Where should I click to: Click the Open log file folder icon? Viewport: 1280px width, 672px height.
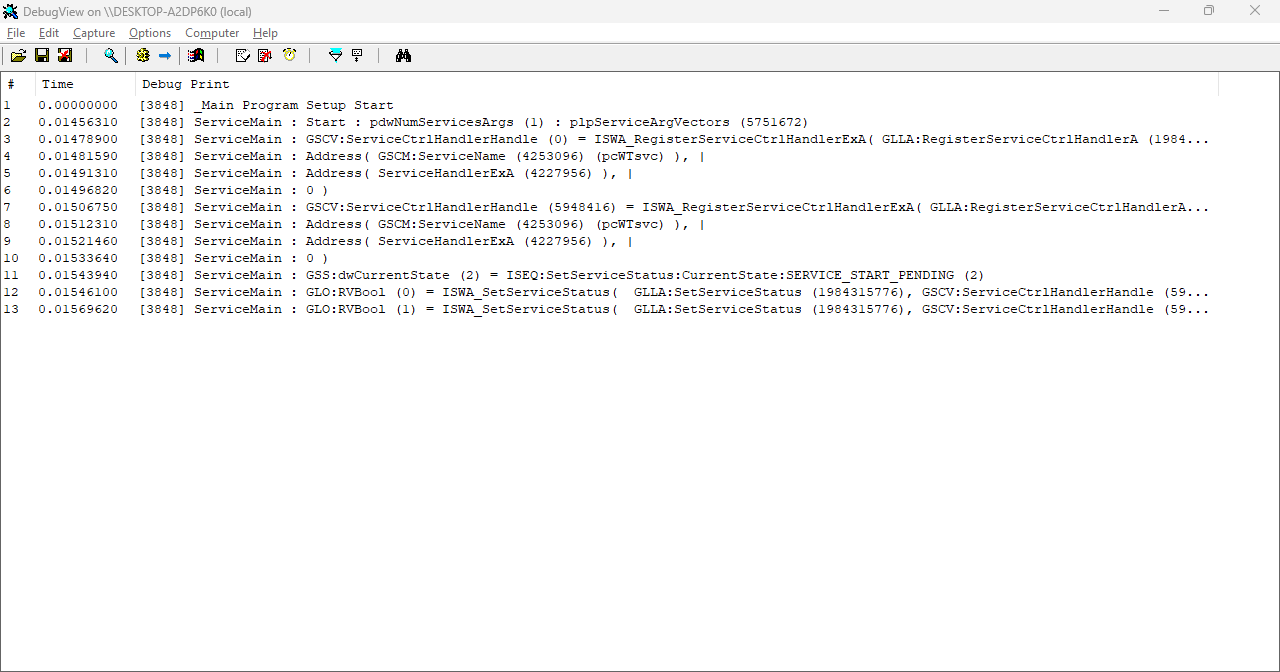(x=18, y=56)
